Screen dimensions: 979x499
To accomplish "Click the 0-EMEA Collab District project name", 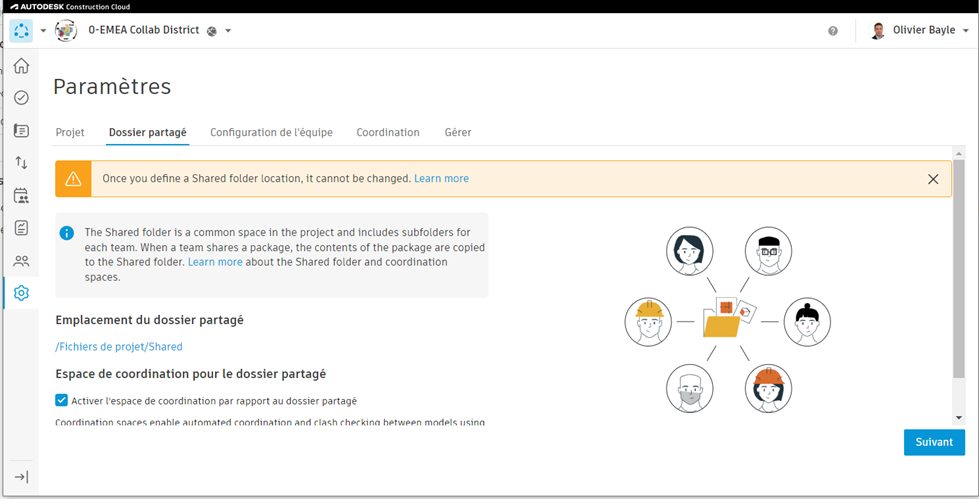I will [144, 30].
